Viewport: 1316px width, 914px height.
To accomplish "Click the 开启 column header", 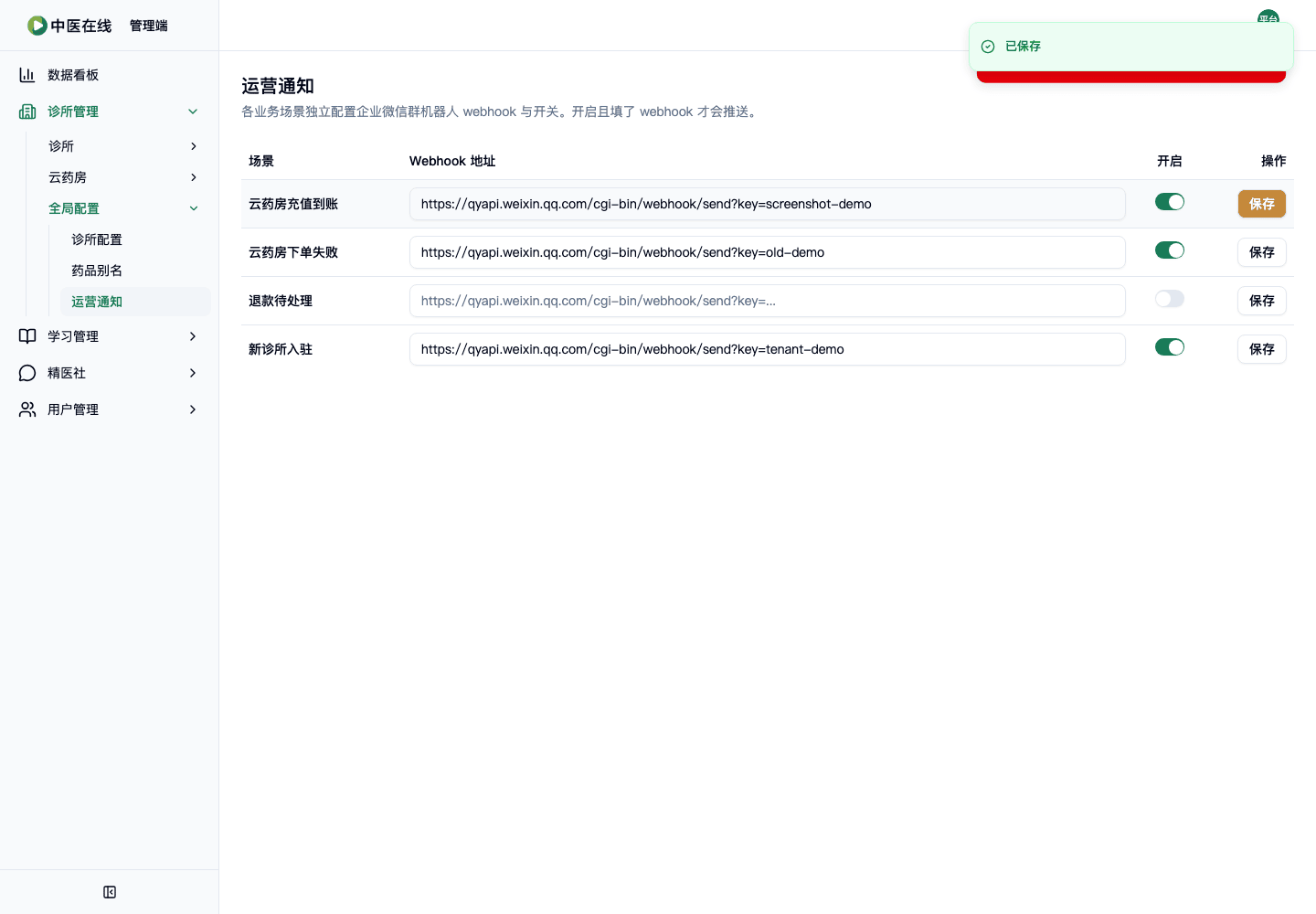I will pos(1170,161).
